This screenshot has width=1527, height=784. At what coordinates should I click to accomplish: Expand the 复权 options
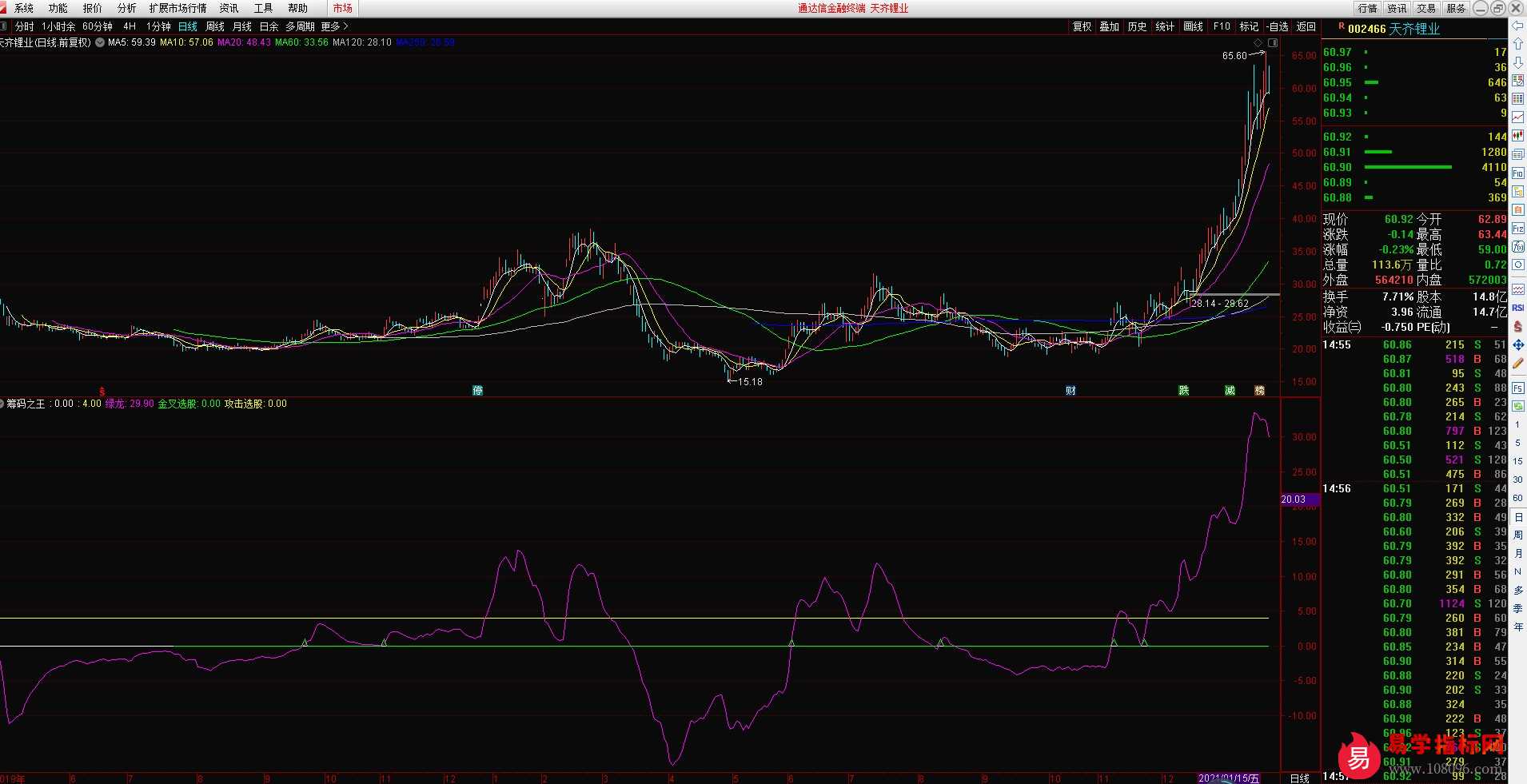(x=1082, y=26)
